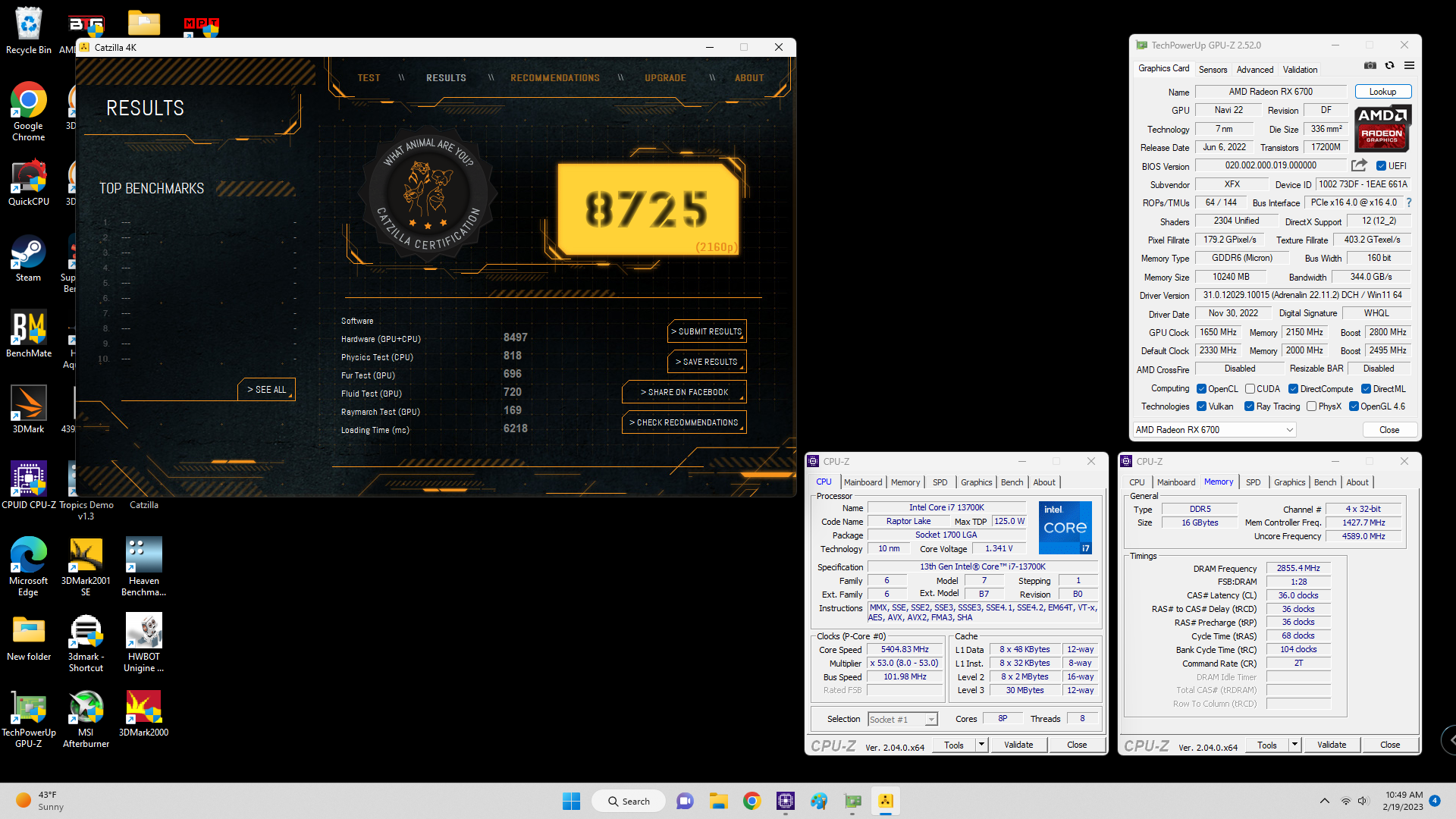This screenshot has height=819, width=1456.
Task: Click the taskbar Search box
Action: click(x=629, y=801)
